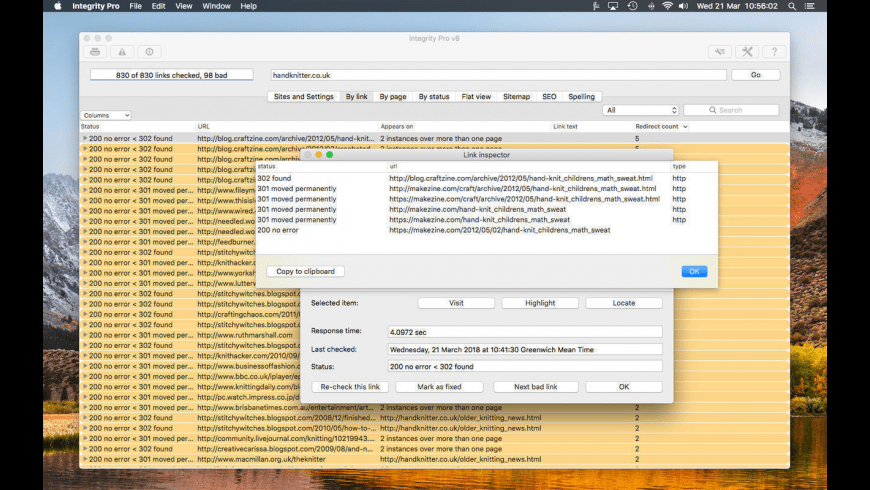Screen dimensions: 870x490
Task: Switch to the By link tab
Action: (x=356, y=97)
